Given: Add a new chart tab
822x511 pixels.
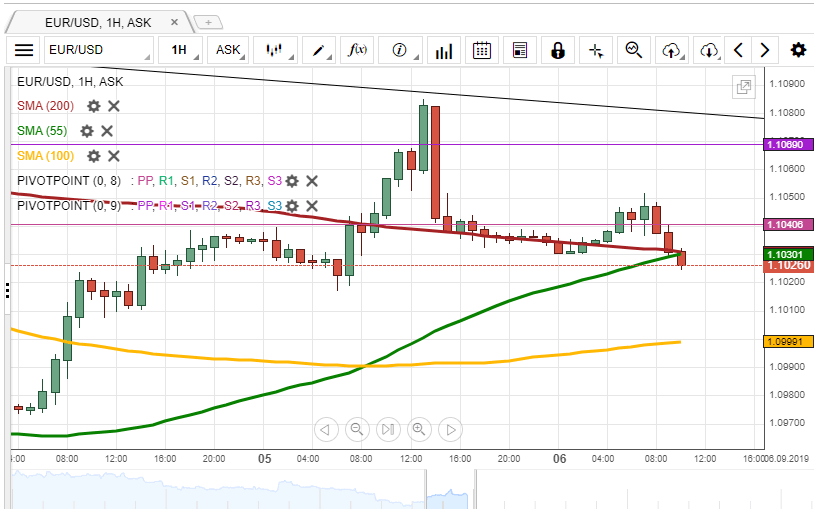Looking at the screenshot, I should point(209,21).
